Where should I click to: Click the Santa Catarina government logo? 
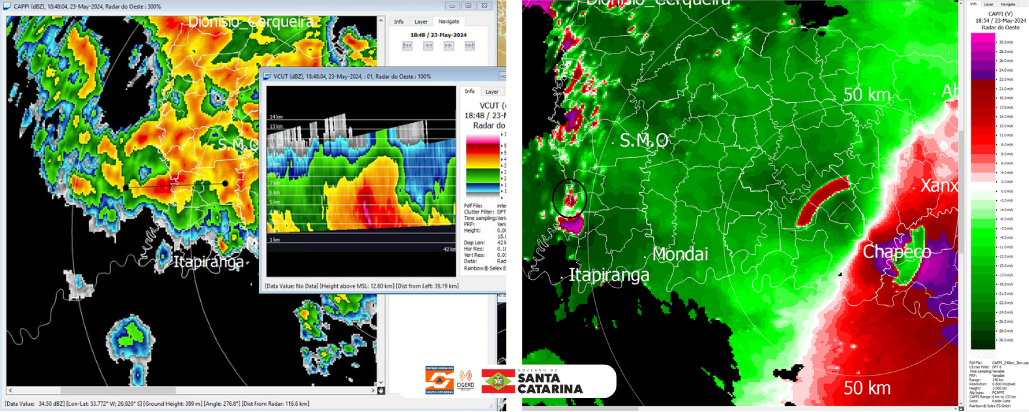click(x=532, y=381)
